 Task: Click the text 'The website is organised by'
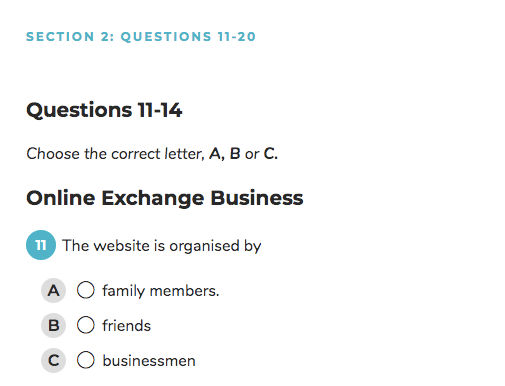coord(162,246)
